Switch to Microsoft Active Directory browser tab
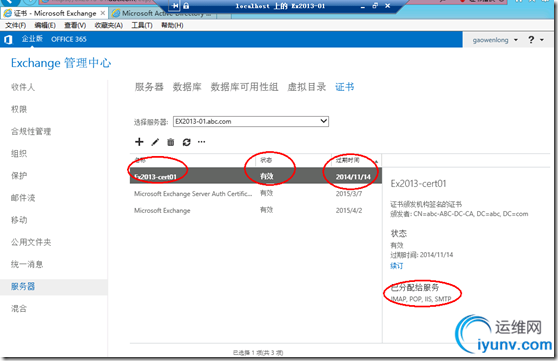558x361 pixels. 162,13
